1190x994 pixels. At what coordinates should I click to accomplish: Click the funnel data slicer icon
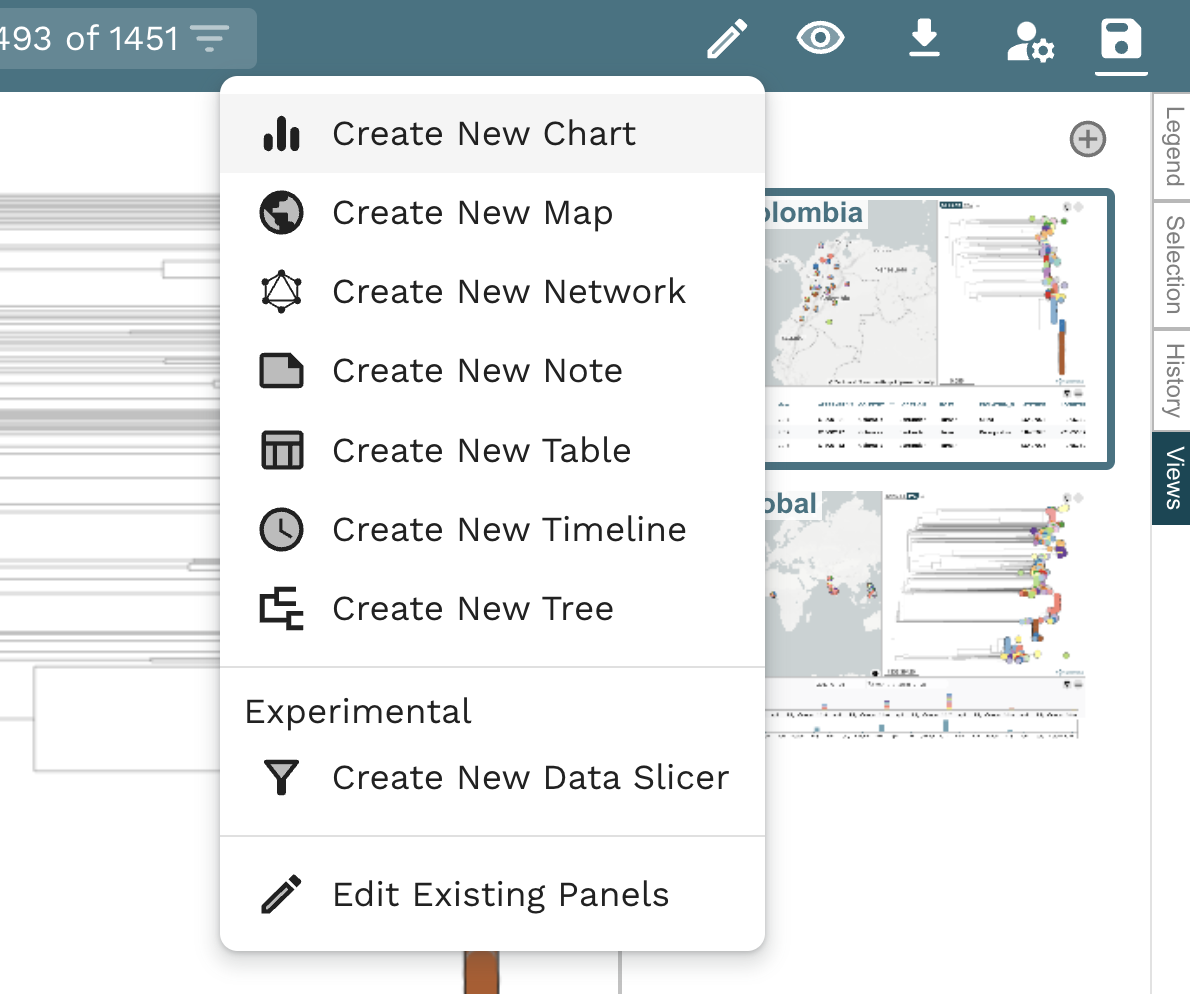pos(282,777)
